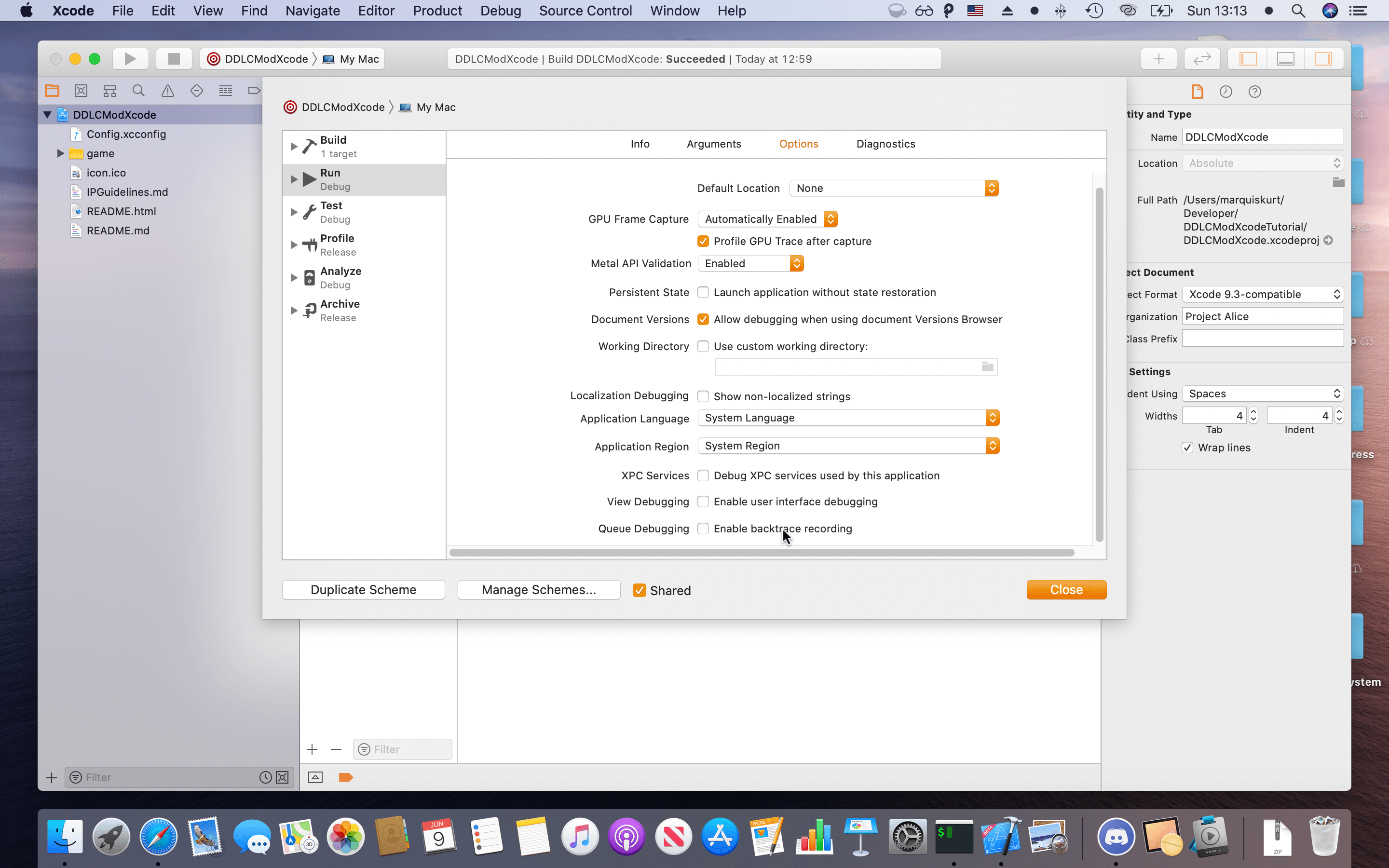Screen dimensions: 1389x868
Task: Open the Source Control menu
Action: pyautogui.click(x=586, y=11)
